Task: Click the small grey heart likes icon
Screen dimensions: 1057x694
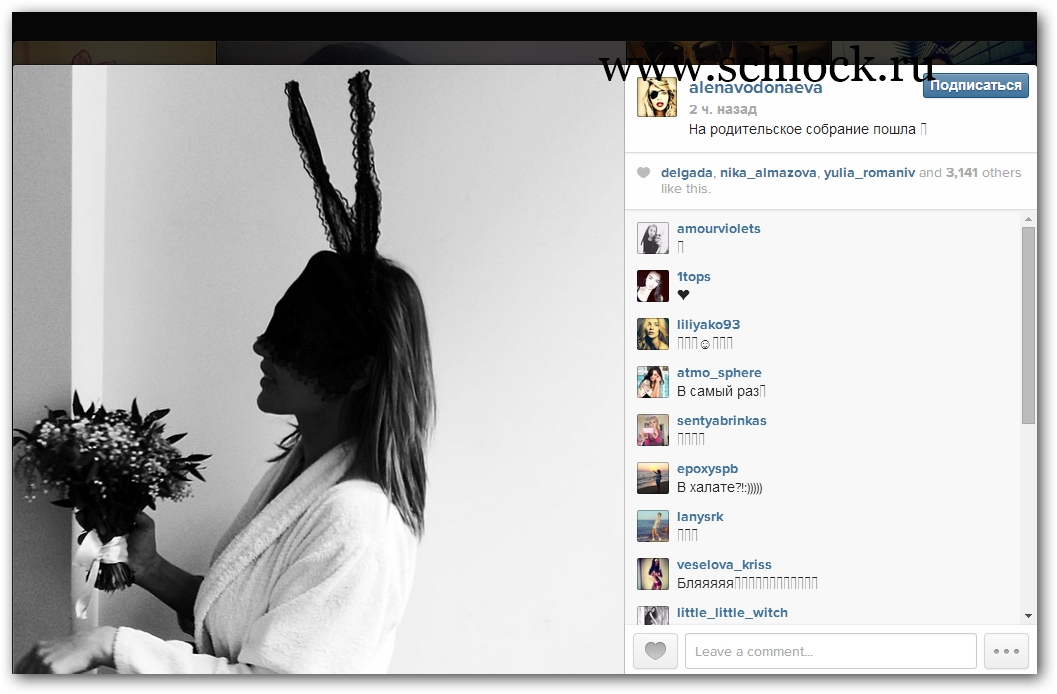Action: pyautogui.click(x=644, y=173)
